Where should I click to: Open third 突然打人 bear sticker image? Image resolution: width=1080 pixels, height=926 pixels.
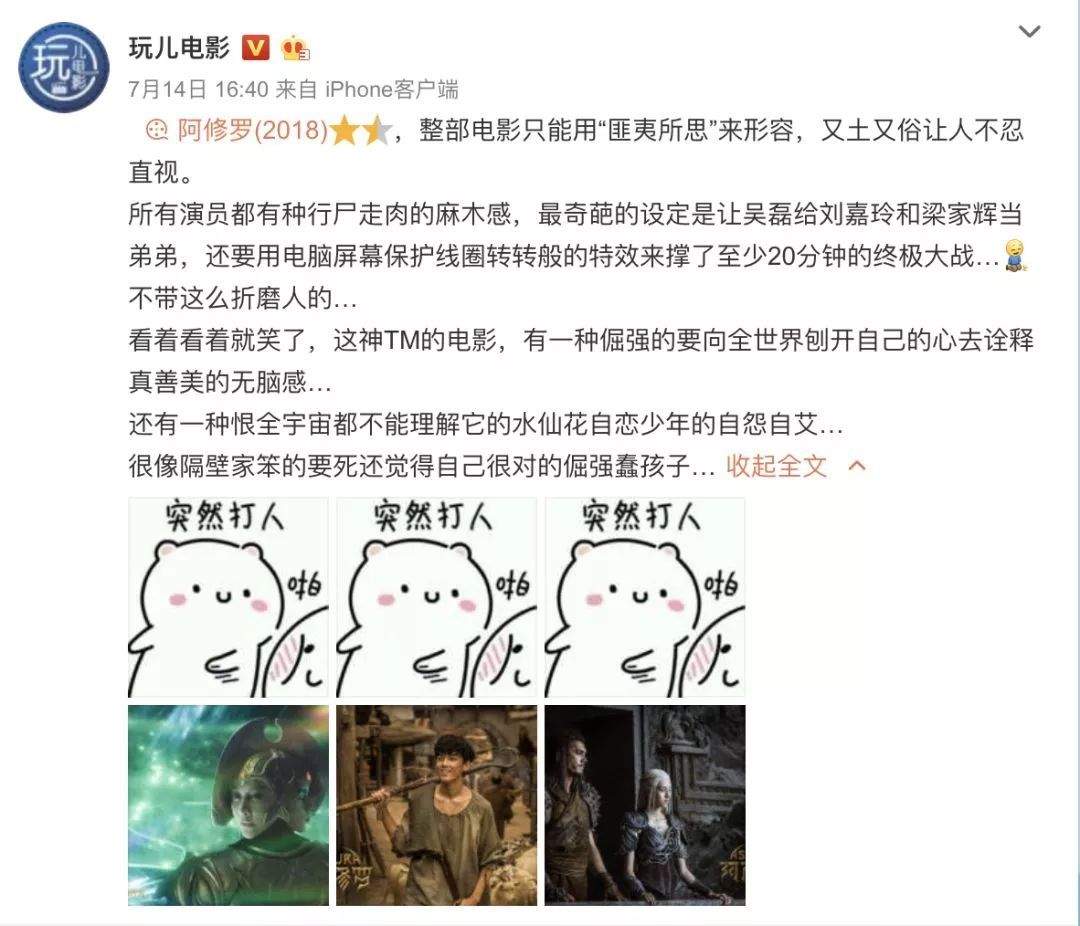pyautogui.click(x=645, y=597)
